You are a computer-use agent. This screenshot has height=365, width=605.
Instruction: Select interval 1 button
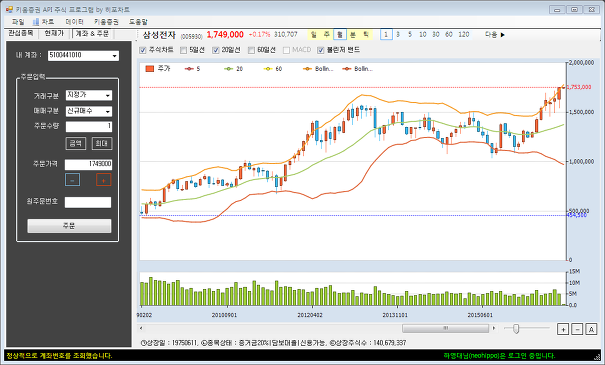click(x=386, y=35)
